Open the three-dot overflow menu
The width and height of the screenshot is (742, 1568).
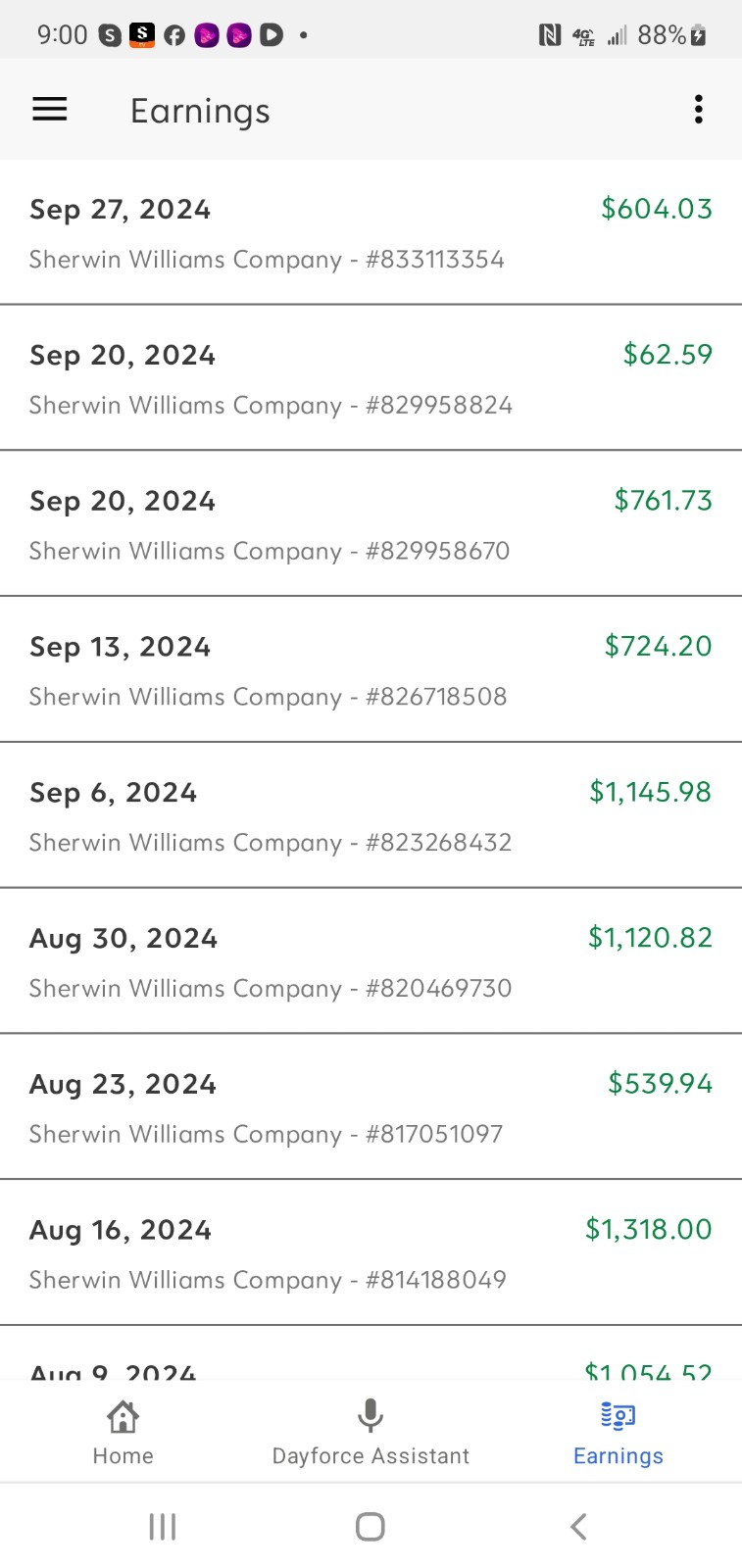698,110
